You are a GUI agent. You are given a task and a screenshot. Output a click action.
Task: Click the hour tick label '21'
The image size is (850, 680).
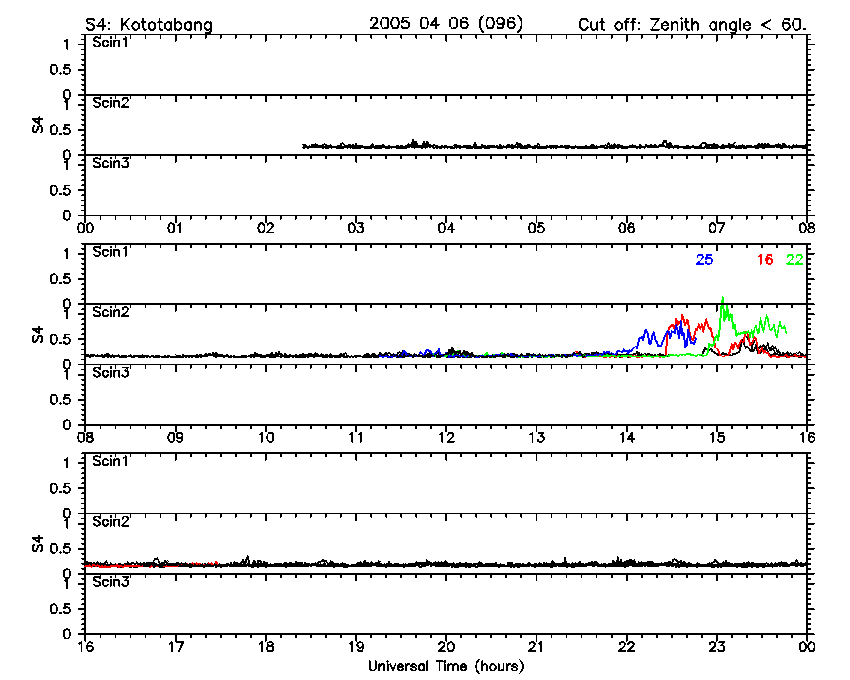(536, 647)
